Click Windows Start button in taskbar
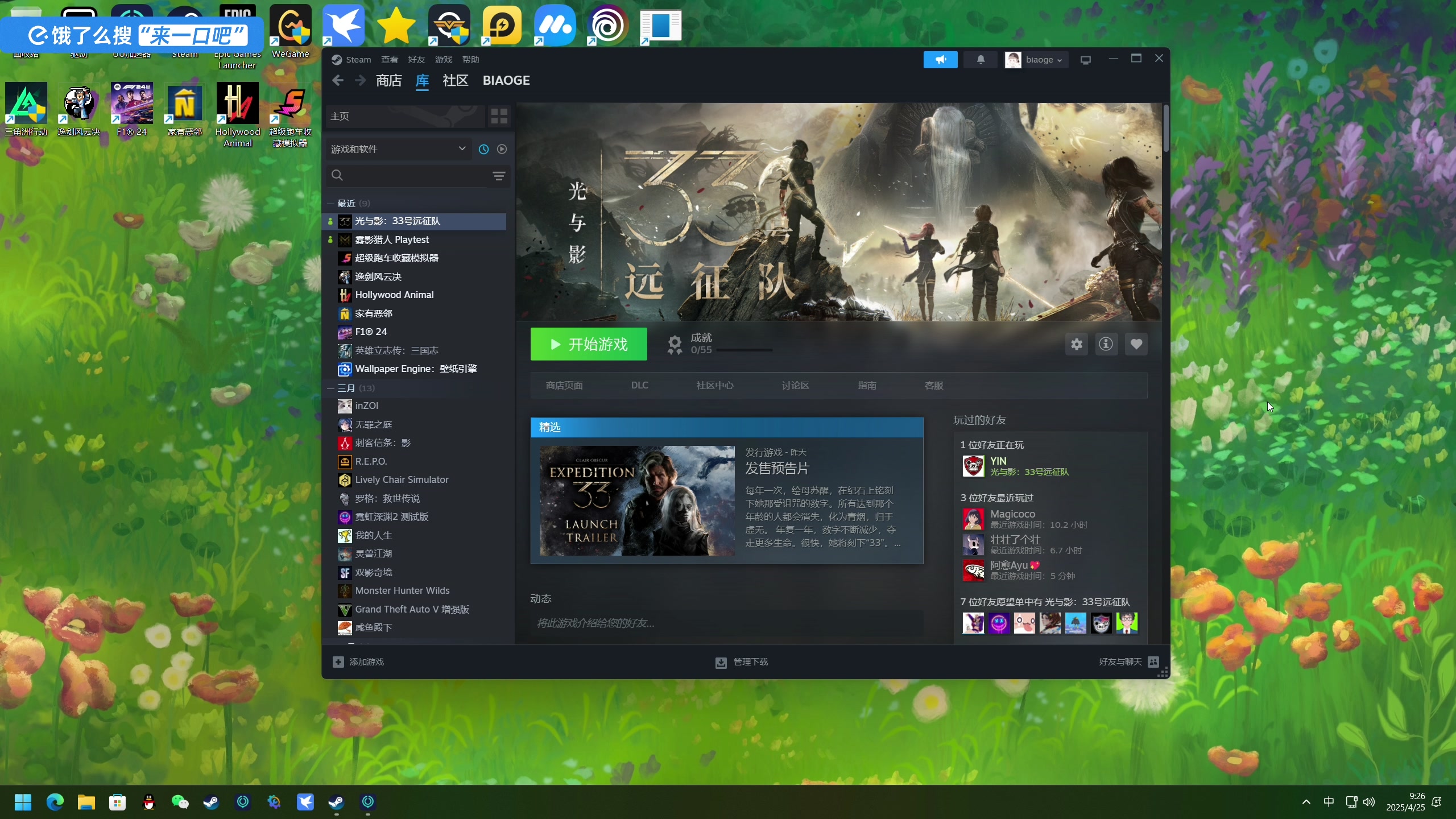 tap(23, 803)
